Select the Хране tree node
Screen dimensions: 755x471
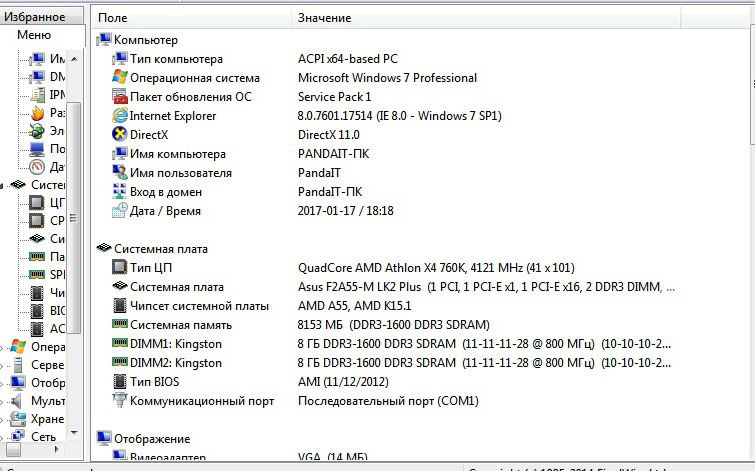click(x=38, y=419)
